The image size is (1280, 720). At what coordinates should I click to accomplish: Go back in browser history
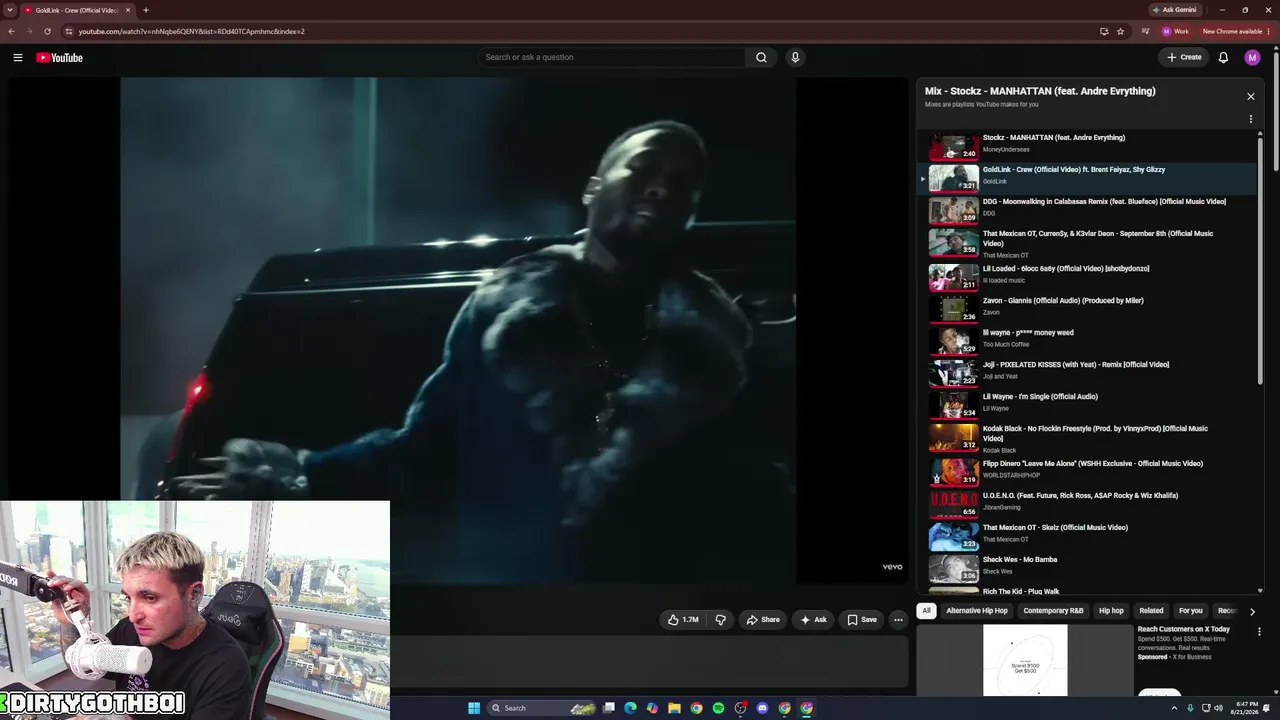(x=11, y=31)
